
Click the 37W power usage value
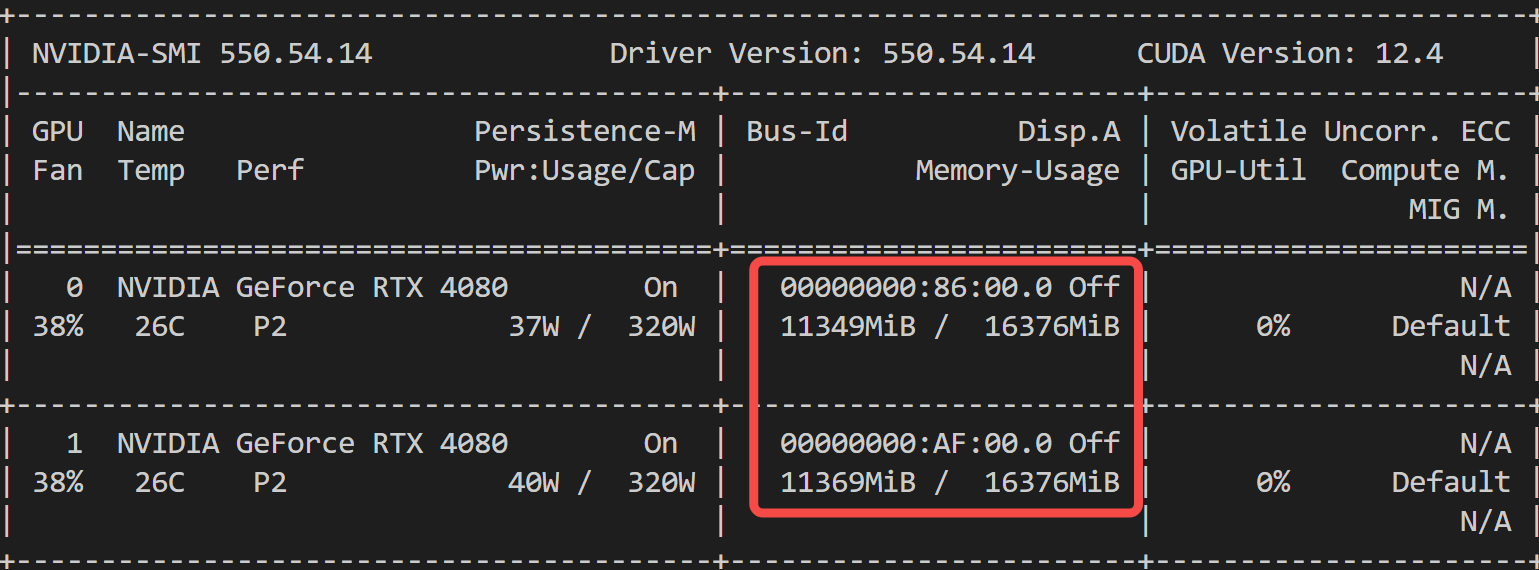click(x=534, y=326)
